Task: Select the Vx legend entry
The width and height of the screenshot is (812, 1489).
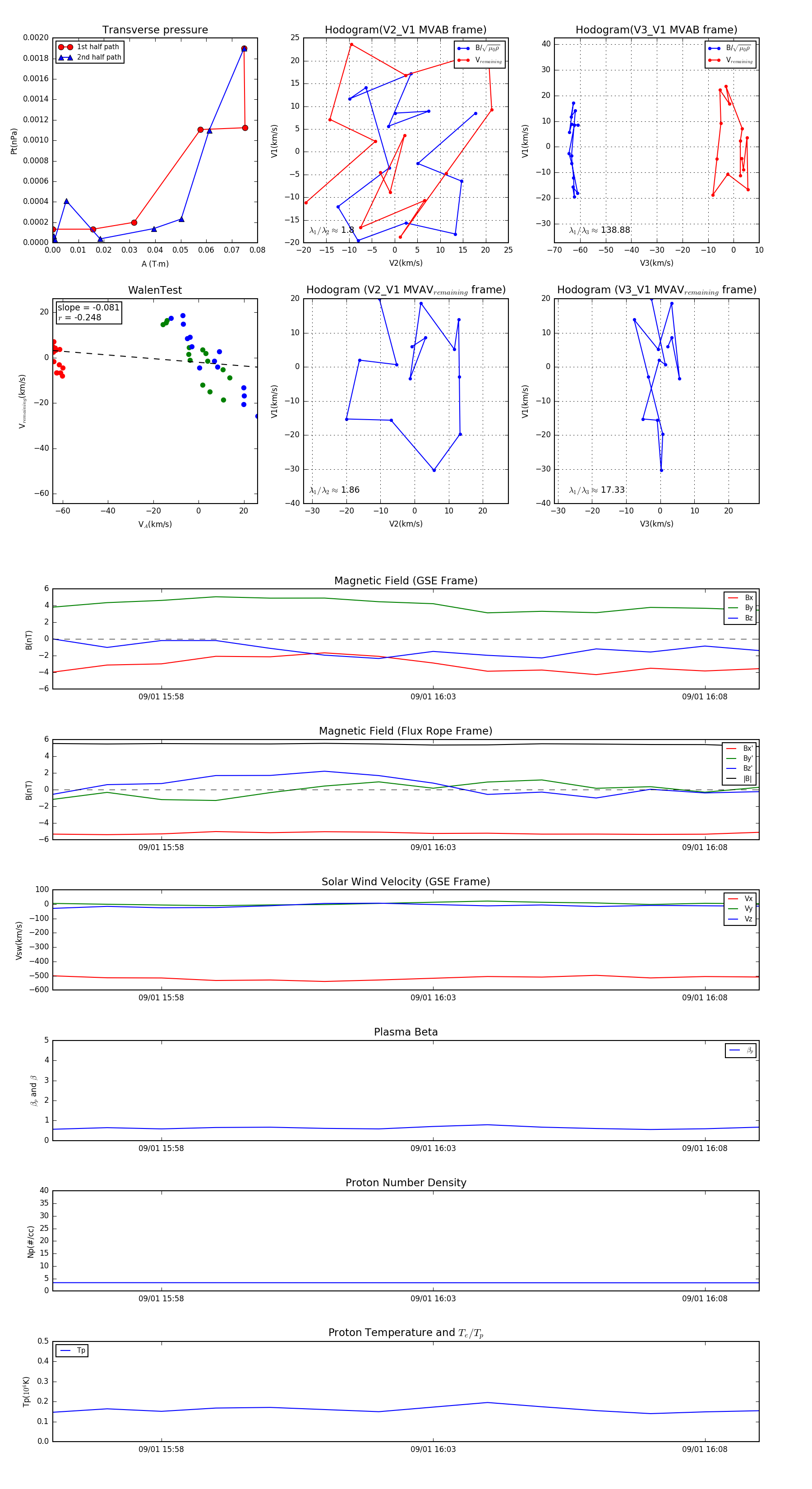Action: (740, 899)
